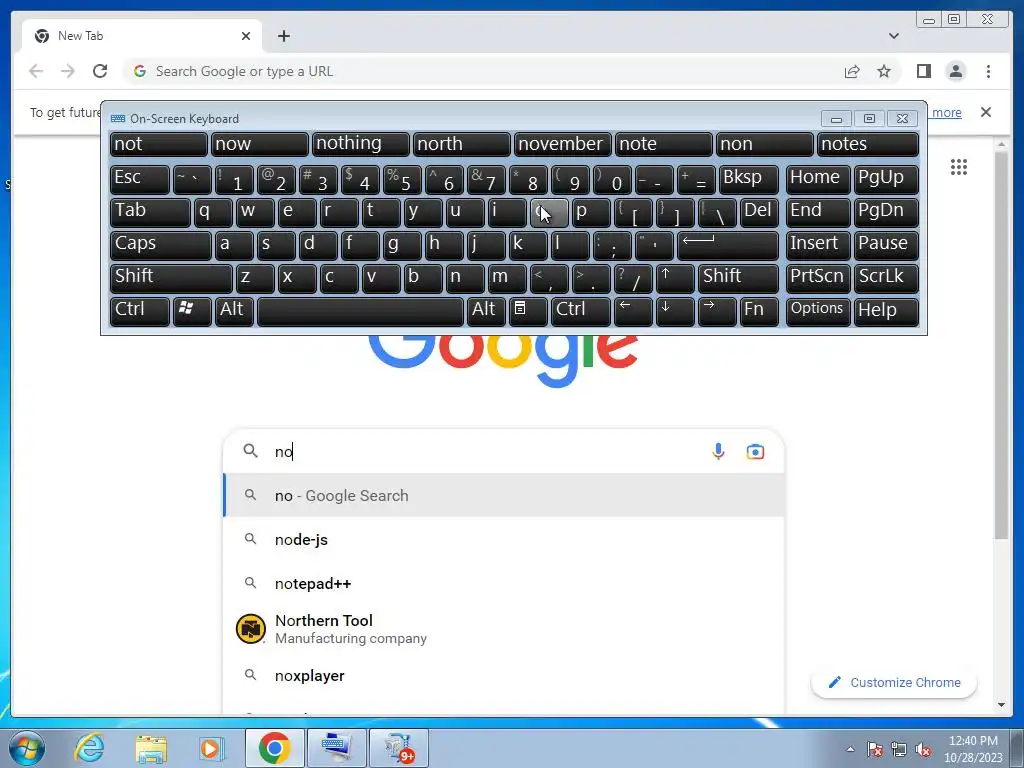Bookmark this tab with the star icon

coord(884,71)
